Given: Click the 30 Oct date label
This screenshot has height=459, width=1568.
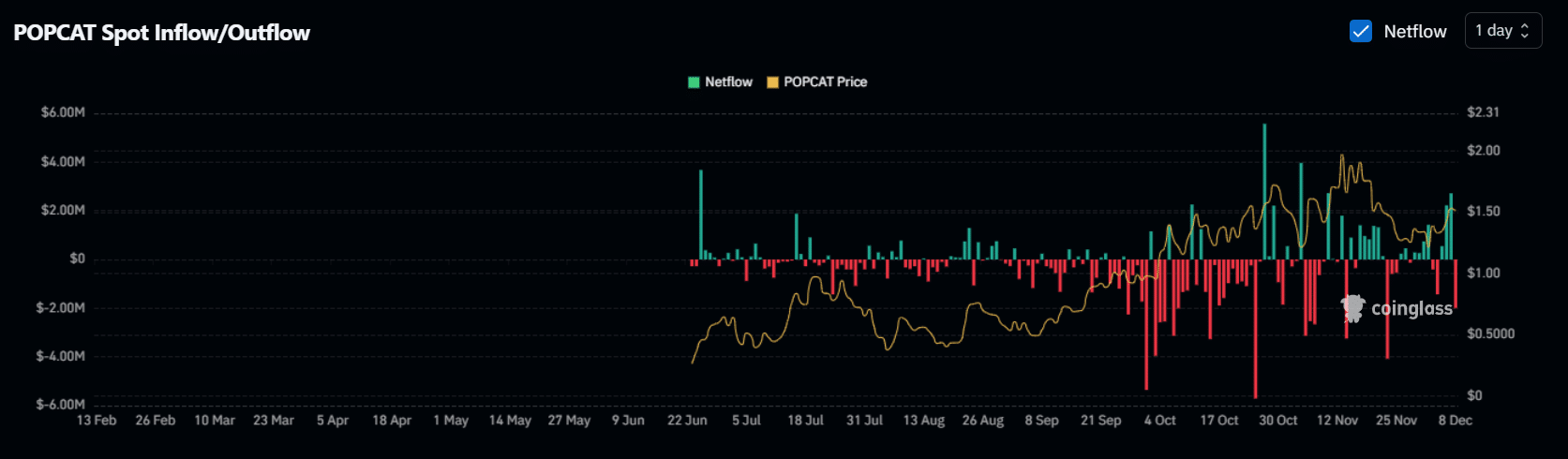Looking at the screenshot, I should click(x=1278, y=420).
